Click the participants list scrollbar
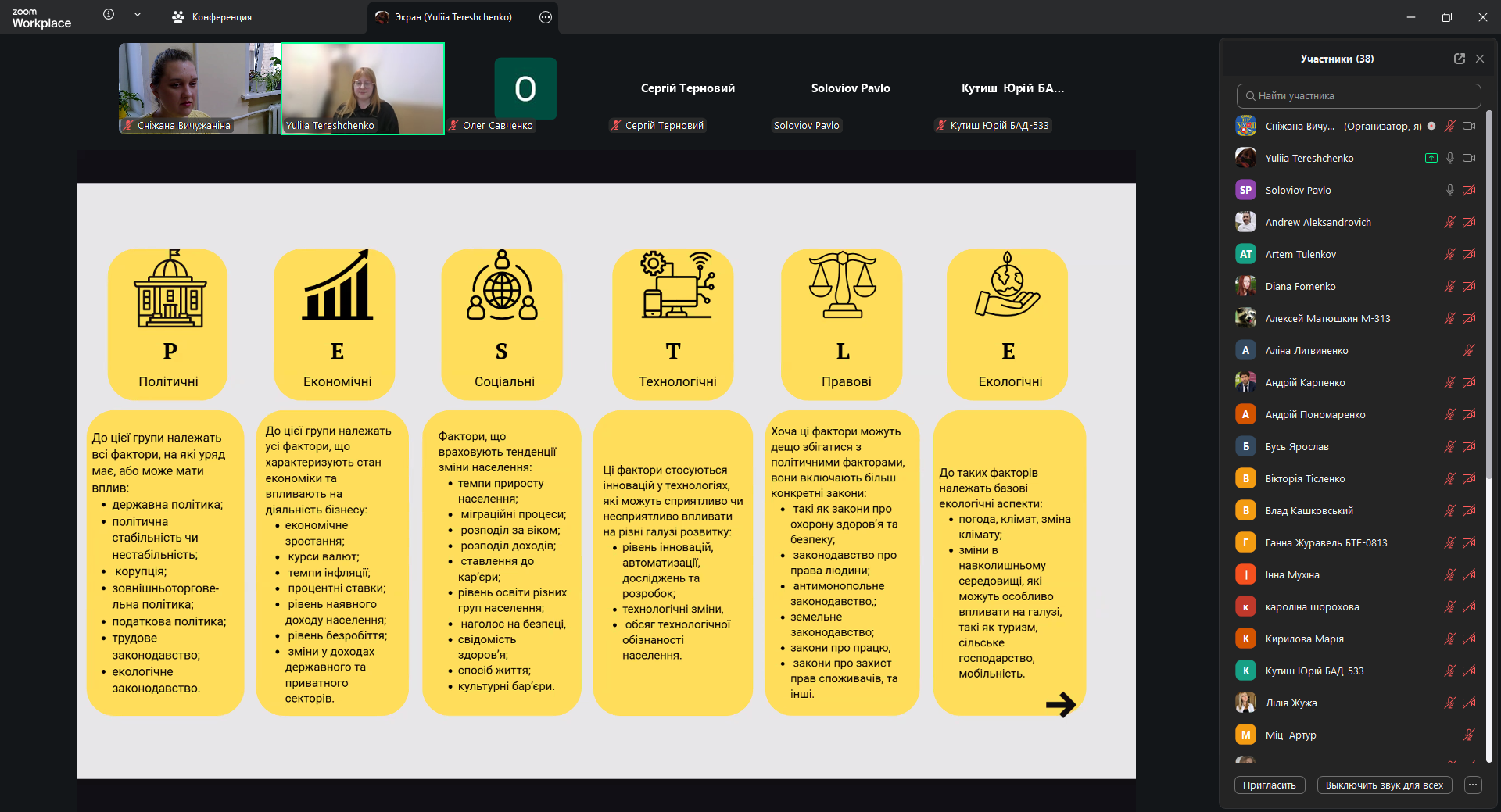The image size is (1501, 812). pyautogui.click(x=1488, y=438)
